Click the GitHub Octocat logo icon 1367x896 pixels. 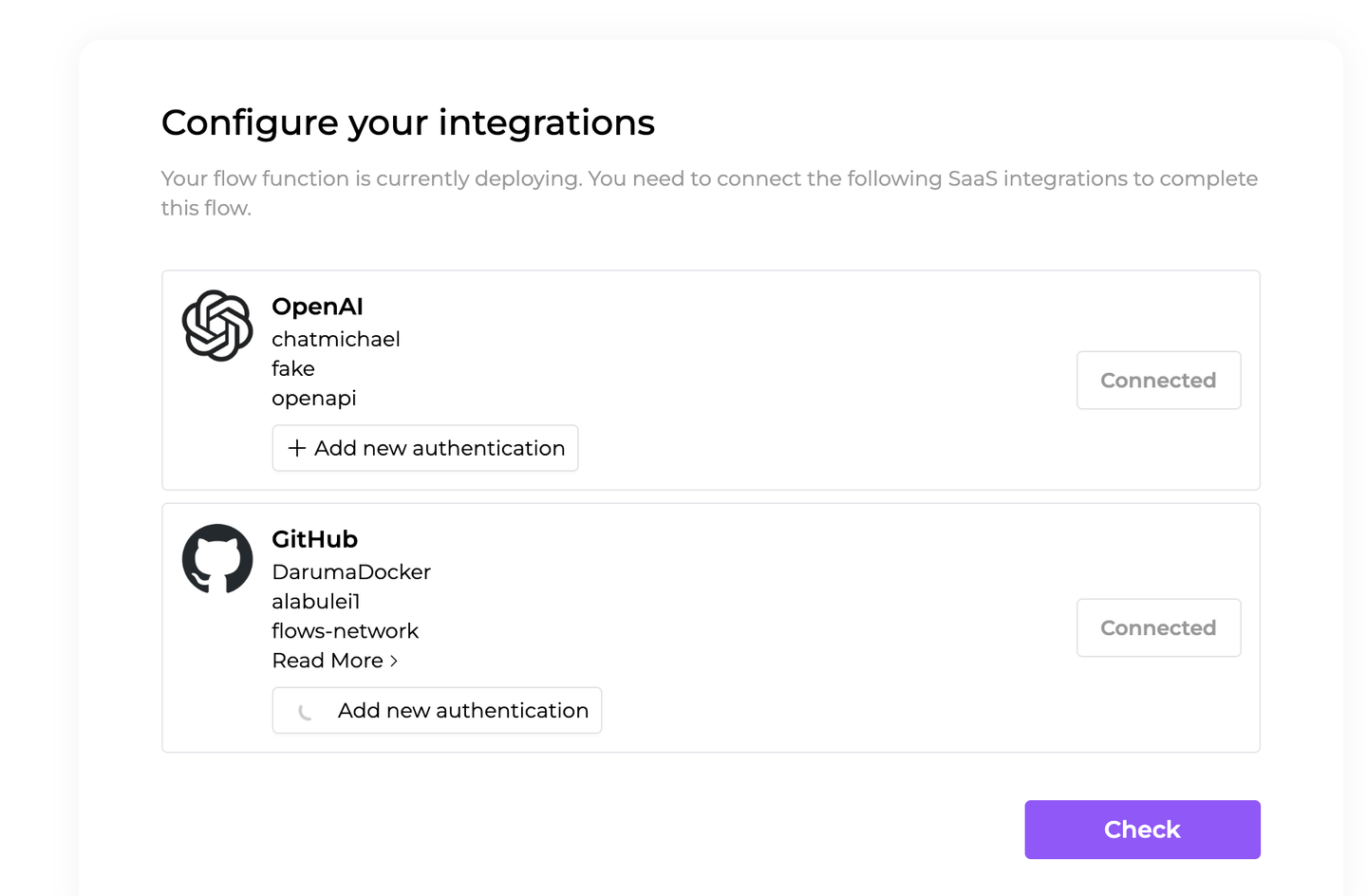click(217, 558)
